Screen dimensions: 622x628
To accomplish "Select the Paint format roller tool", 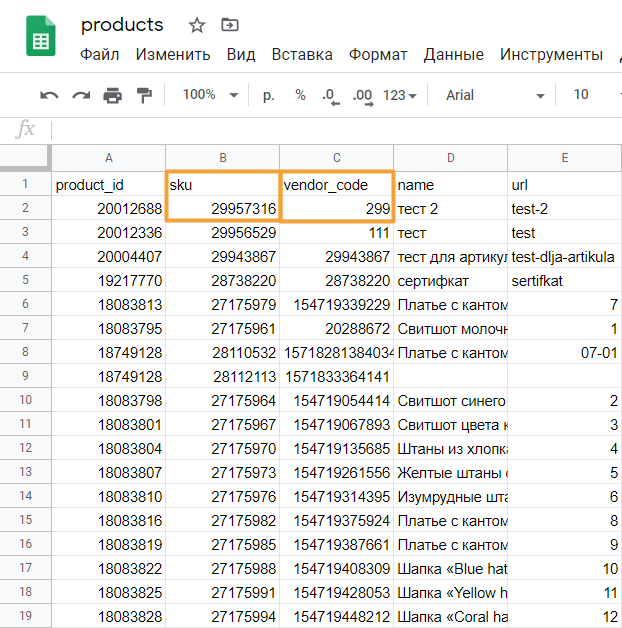I will (145, 95).
